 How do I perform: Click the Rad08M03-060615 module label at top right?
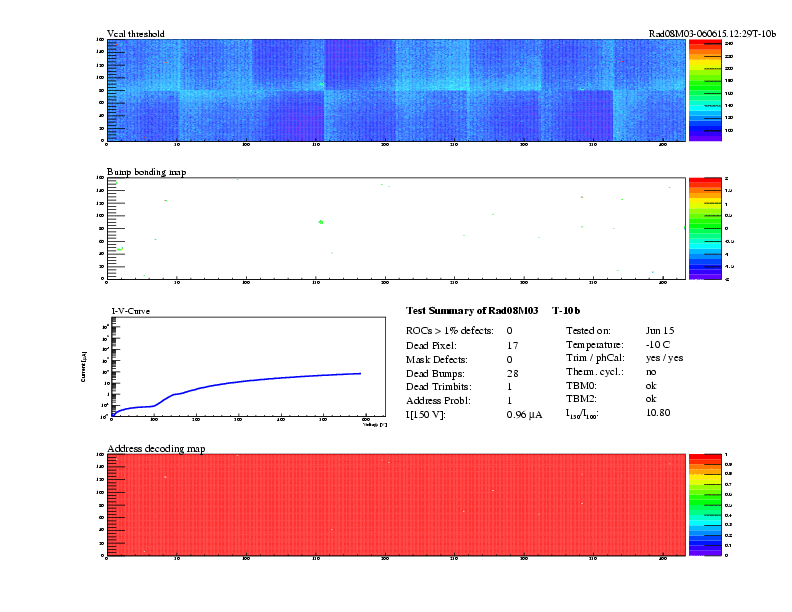712,34
